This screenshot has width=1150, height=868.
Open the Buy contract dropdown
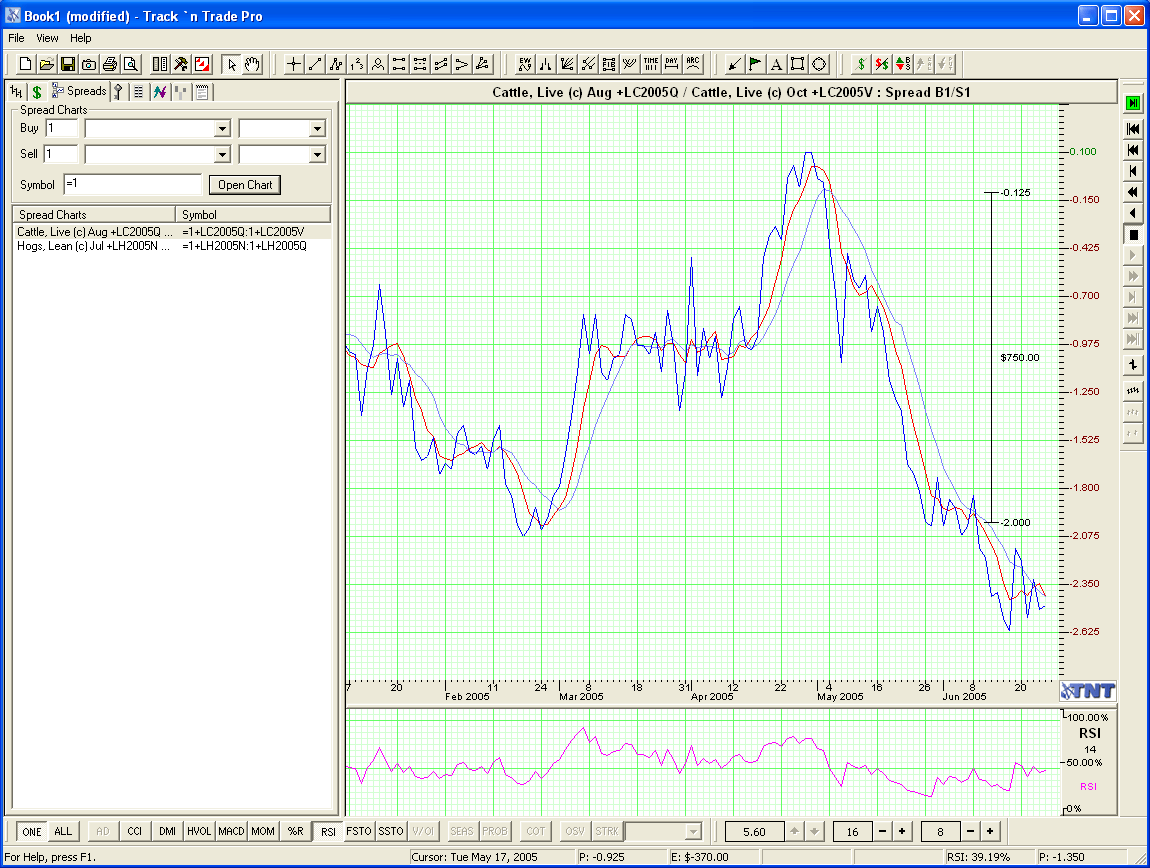[222, 129]
